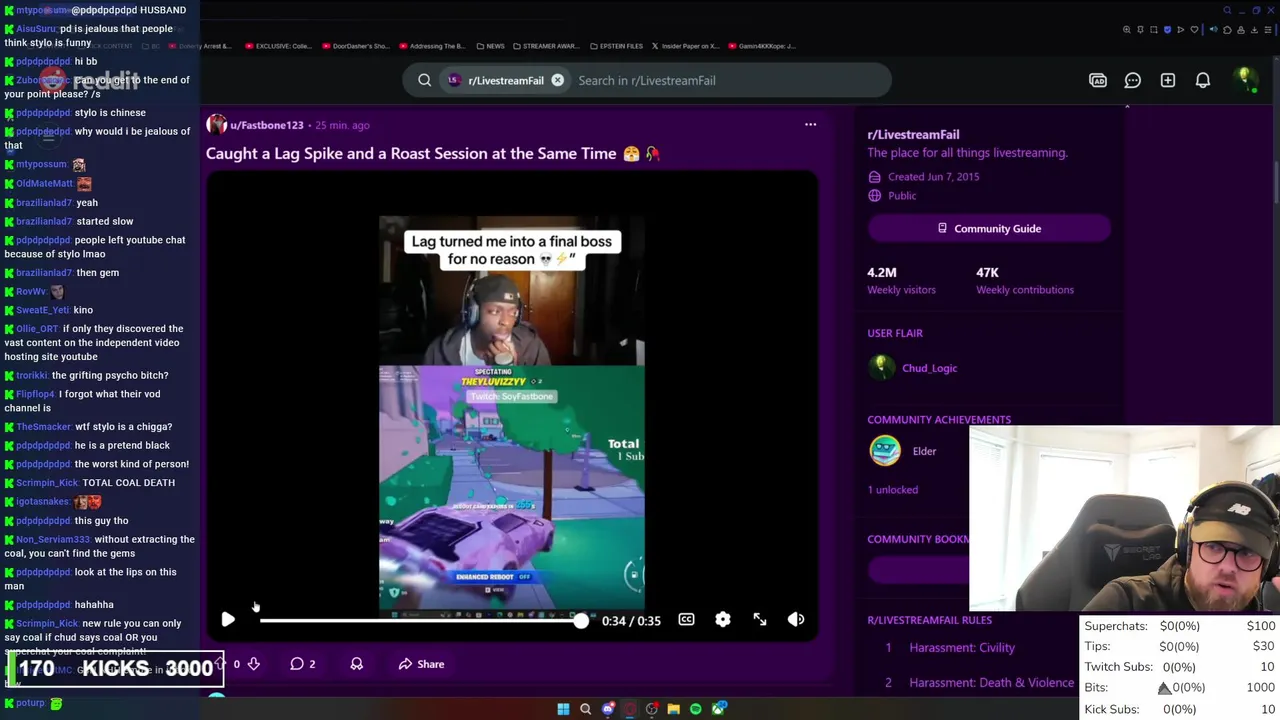1280x720 pixels.
Task: Open the NEWS bookmarks folder
Action: pos(490,46)
